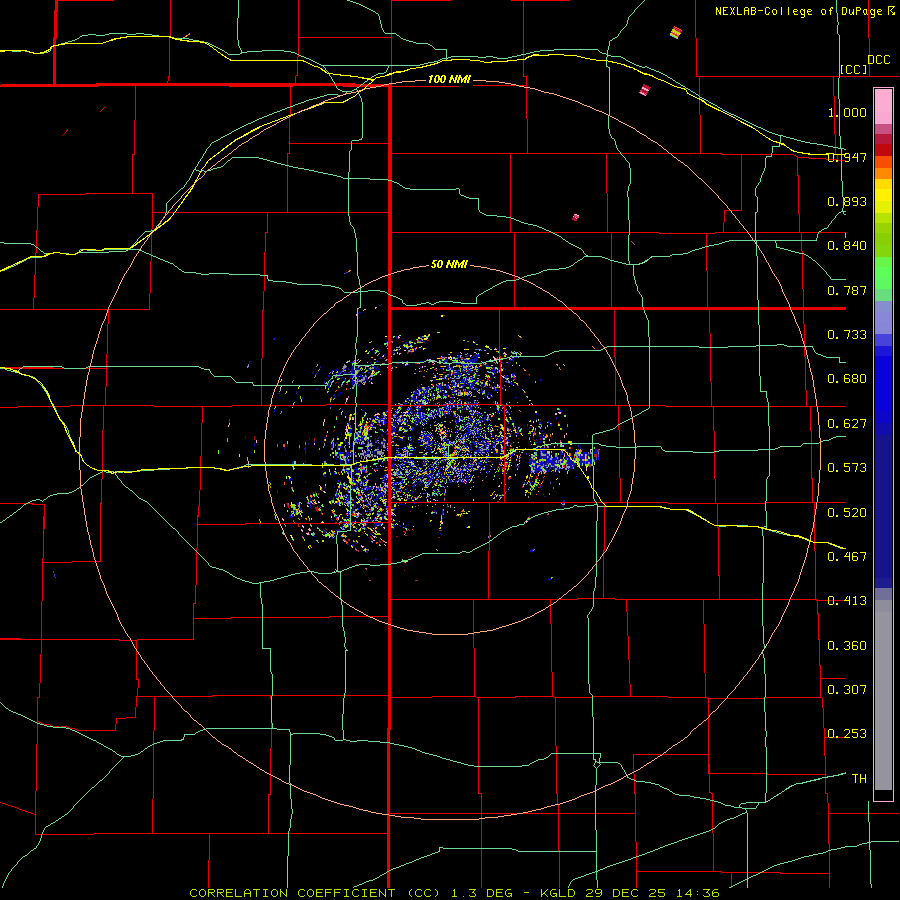Click the TH label at the scale bottom

(859, 778)
